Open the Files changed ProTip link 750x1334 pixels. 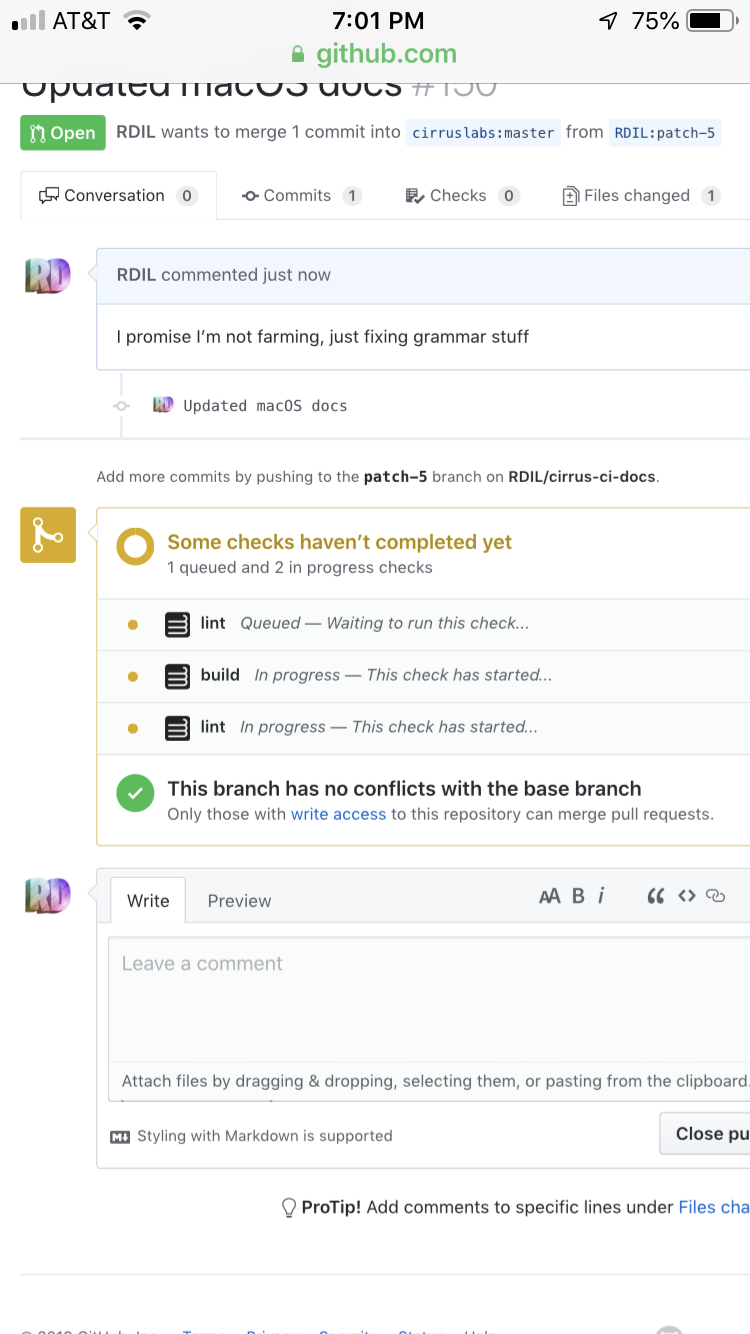pos(714,1207)
